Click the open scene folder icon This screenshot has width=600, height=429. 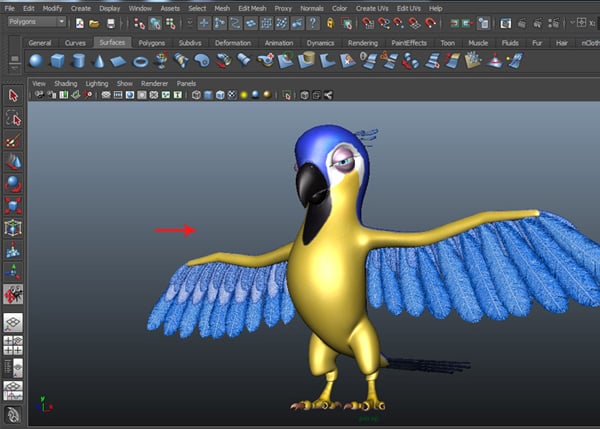pos(95,22)
